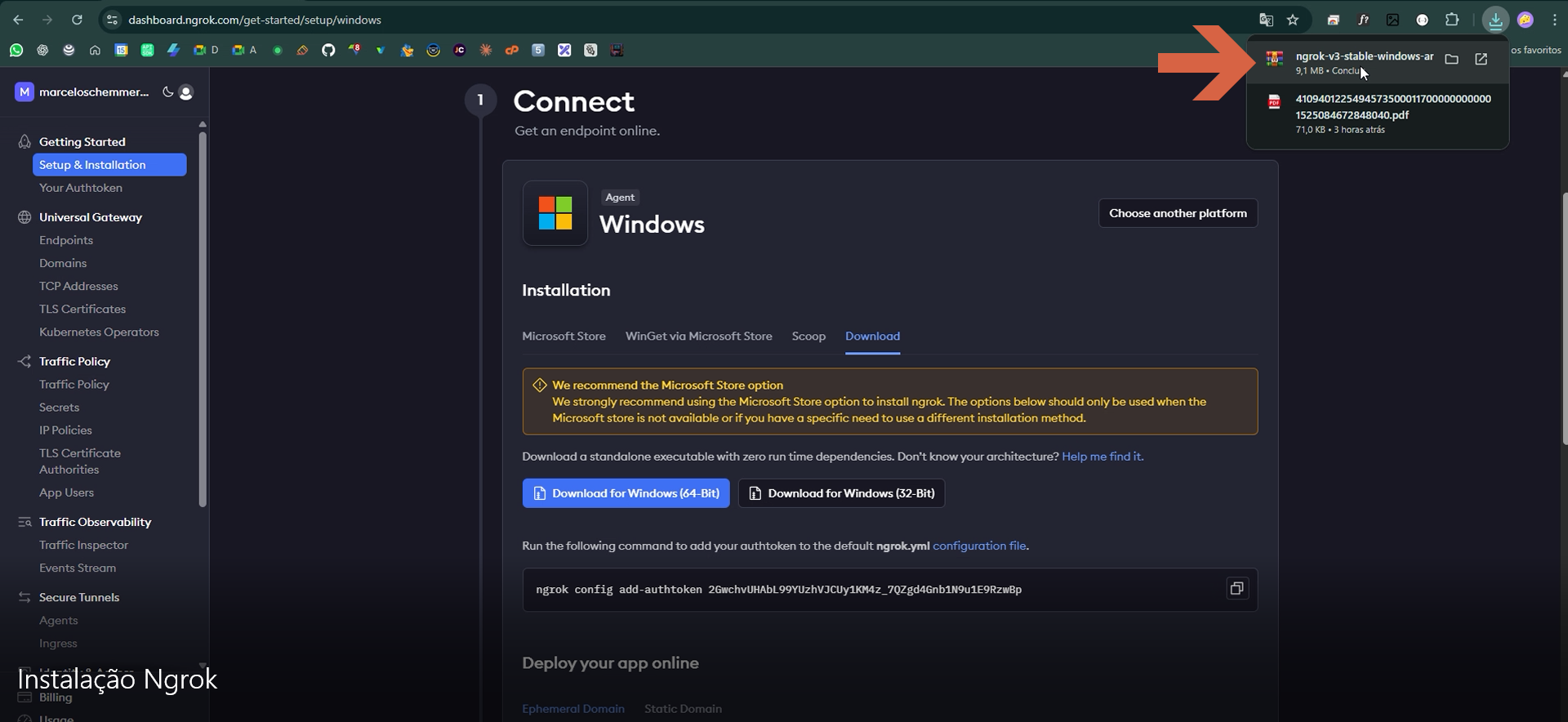The height and width of the screenshot is (722, 1568).
Task: Open Secrets in sidebar
Action: click(60, 407)
